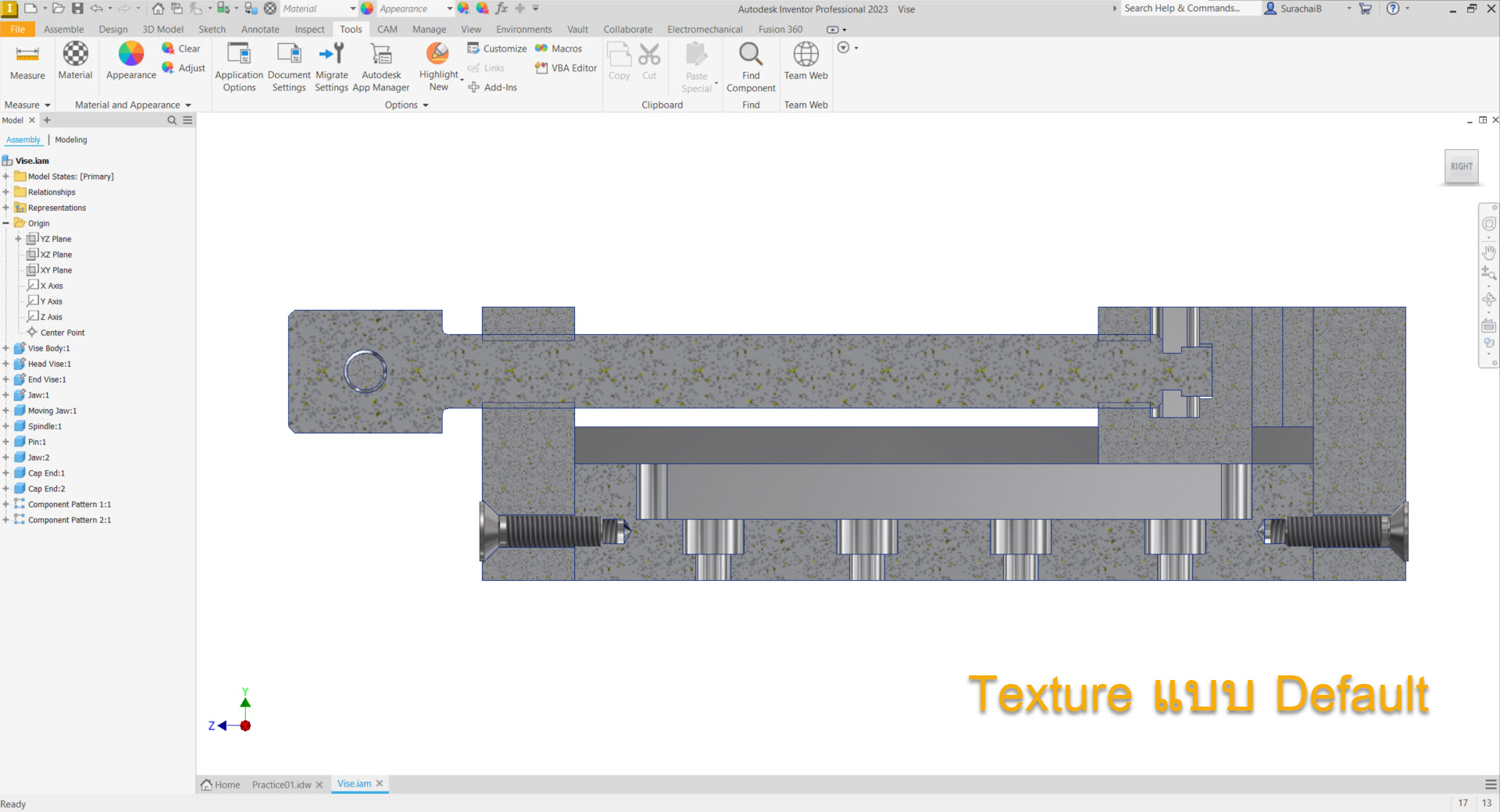Image resolution: width=1500 pixels, height=812 pixels.
Task: Click the Find Component magnifier
Action: click(750, 55)
